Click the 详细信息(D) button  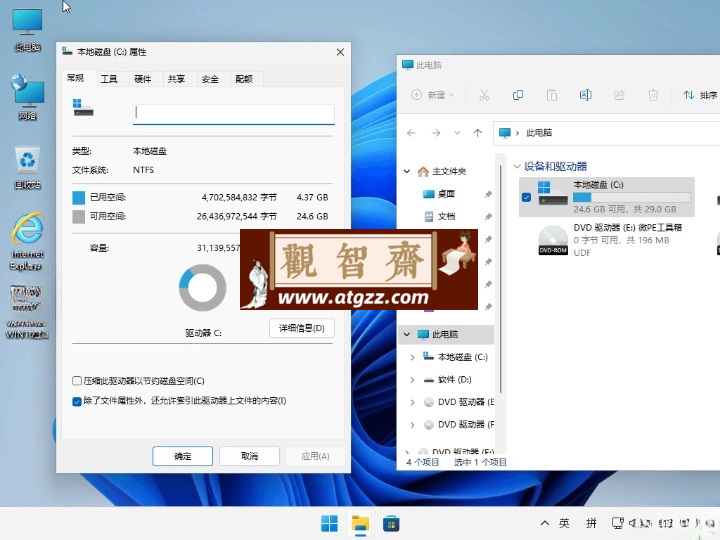point(302,328)
